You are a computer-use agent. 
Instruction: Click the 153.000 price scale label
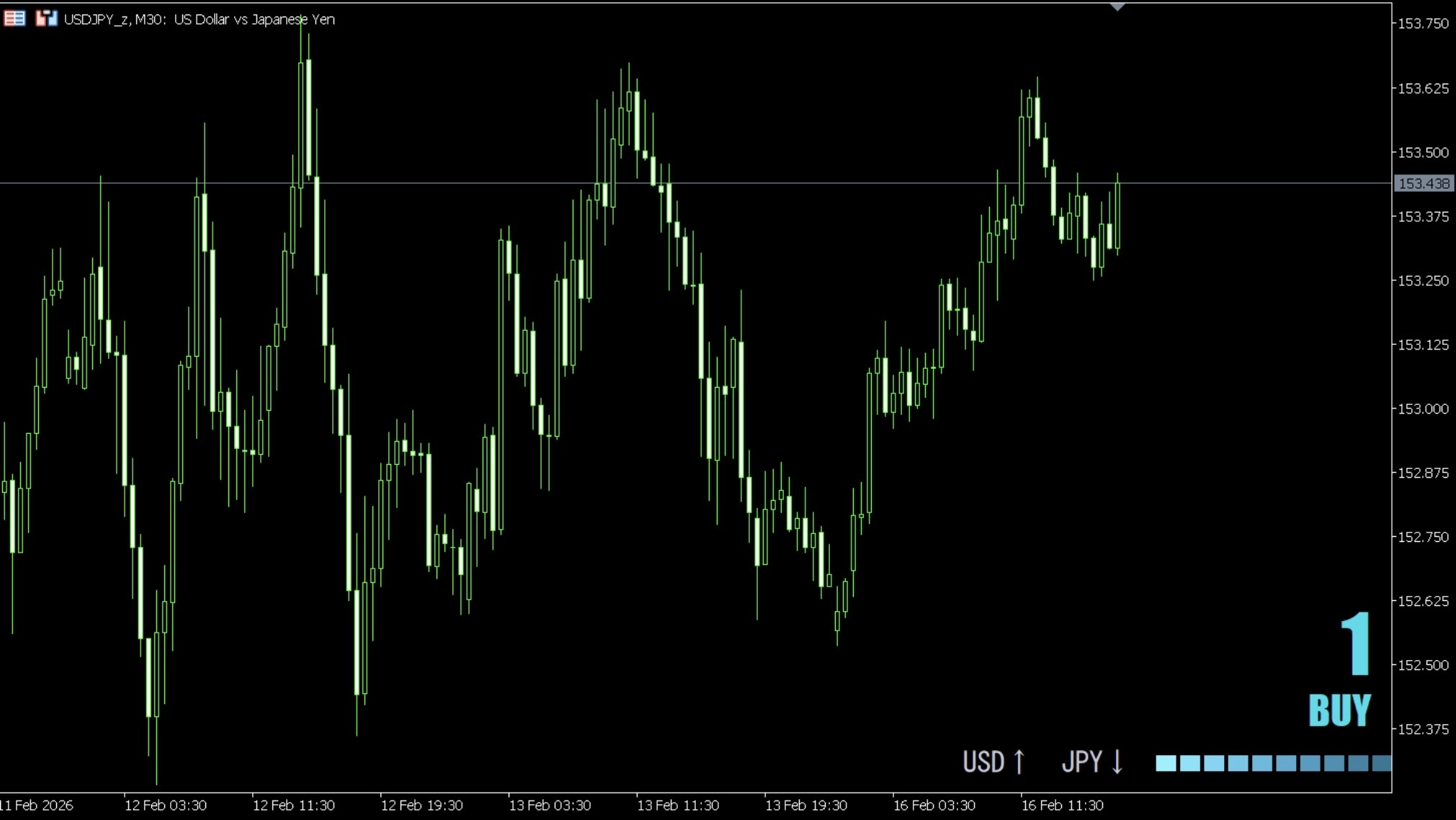point(1422,409)
